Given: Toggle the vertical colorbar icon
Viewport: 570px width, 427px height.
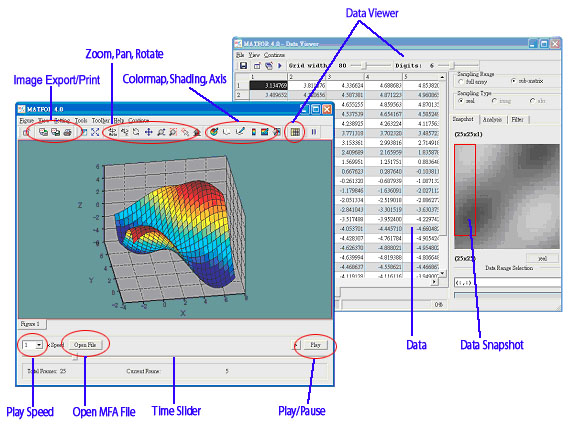Looking at the screenshot, I should tap(253, 132).
